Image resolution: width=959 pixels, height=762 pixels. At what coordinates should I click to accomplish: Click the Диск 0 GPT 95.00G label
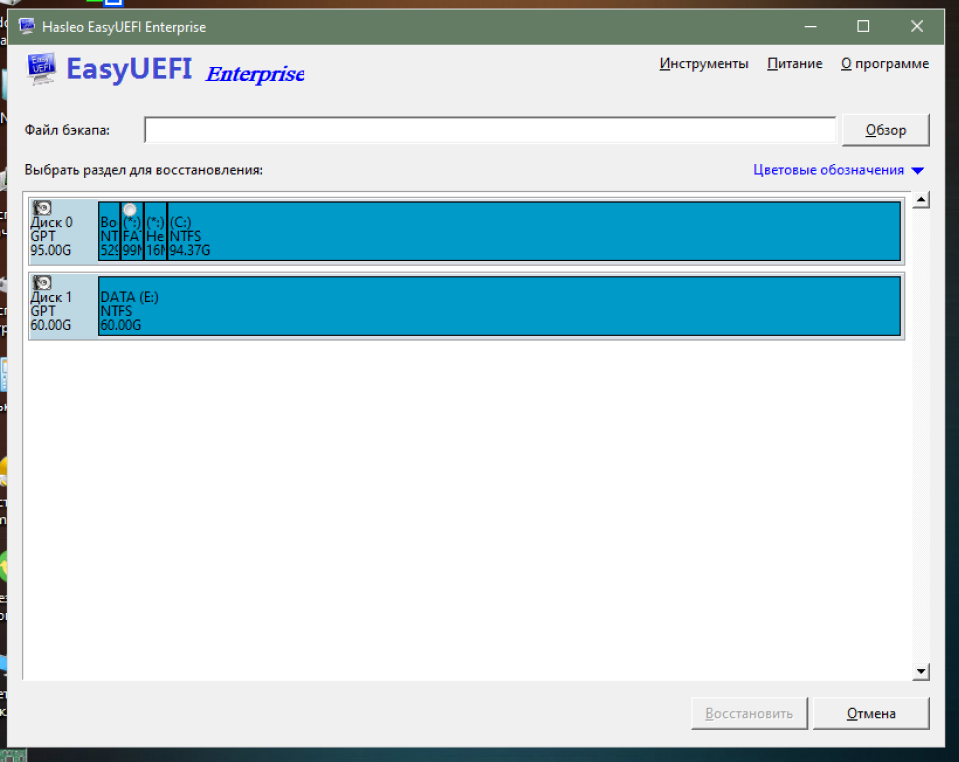coord(51,236)
